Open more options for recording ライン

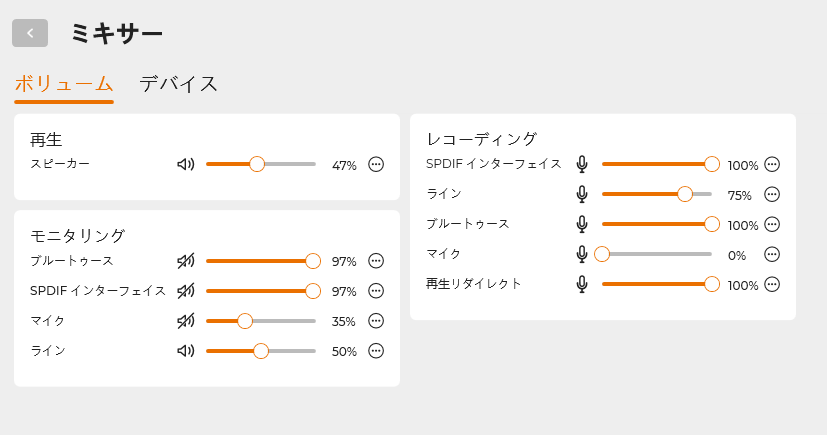coord(772,195)
